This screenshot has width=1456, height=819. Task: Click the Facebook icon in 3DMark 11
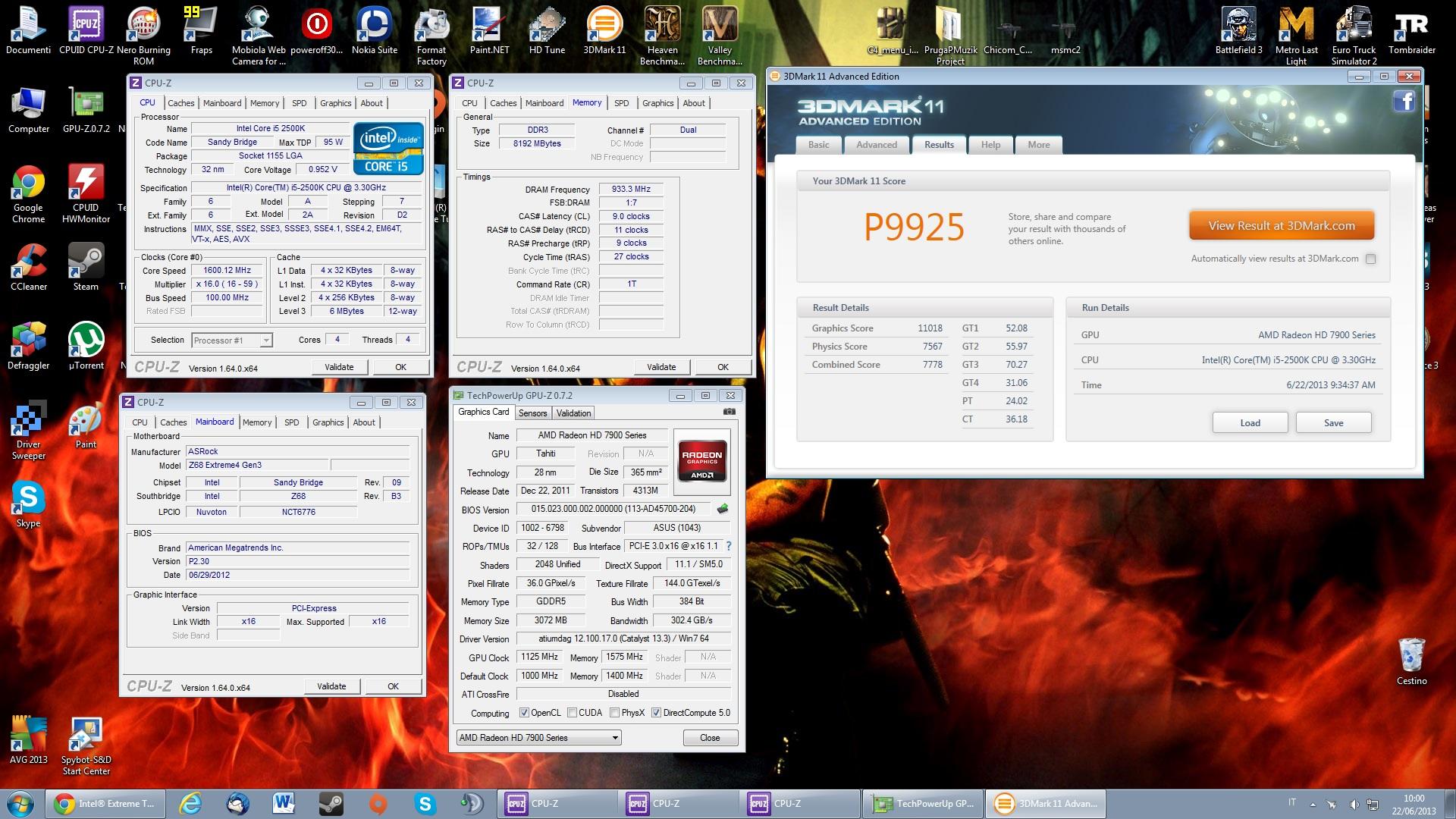coord(1404,101)
